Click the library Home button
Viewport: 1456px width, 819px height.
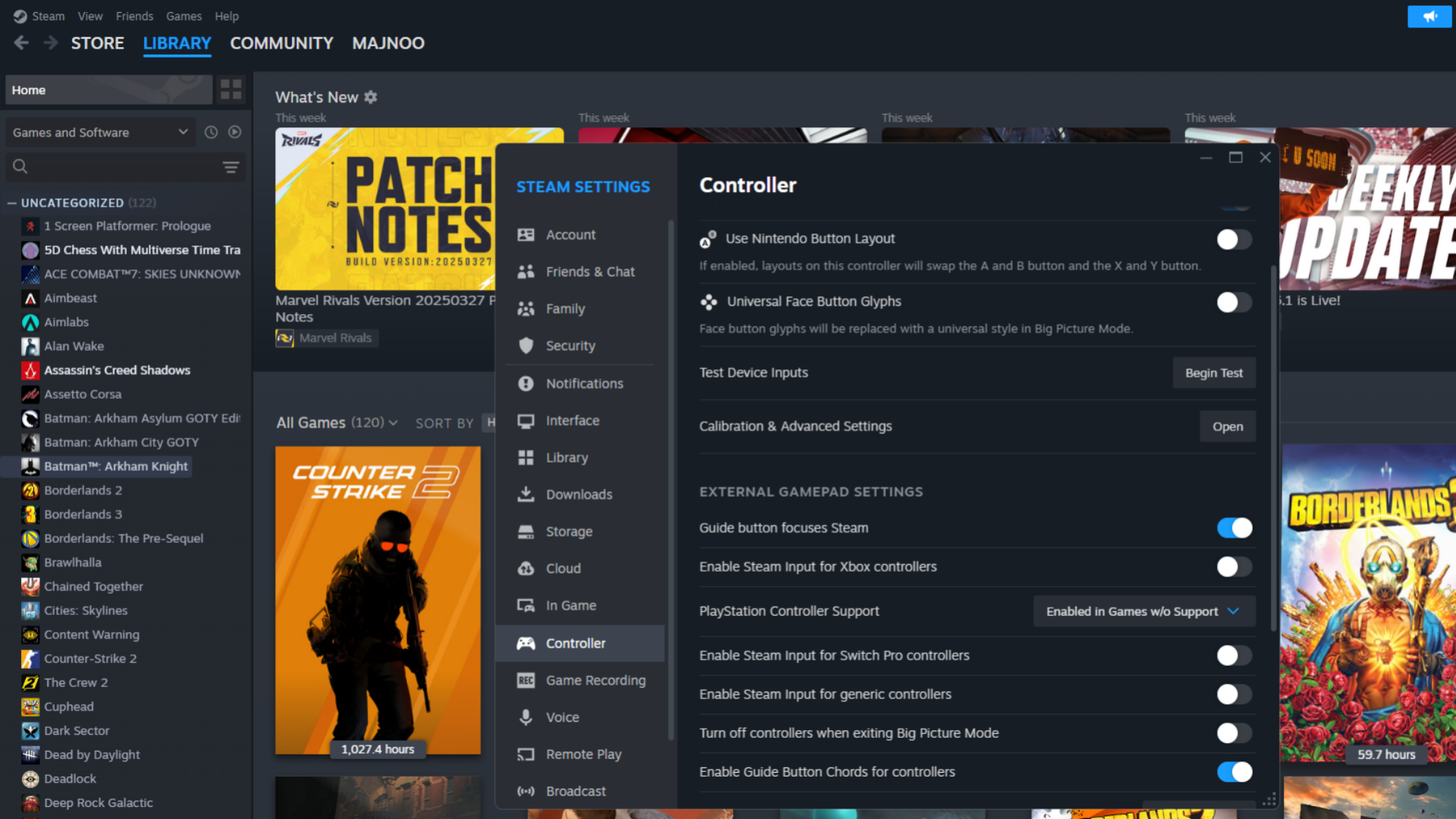[108, 89]
